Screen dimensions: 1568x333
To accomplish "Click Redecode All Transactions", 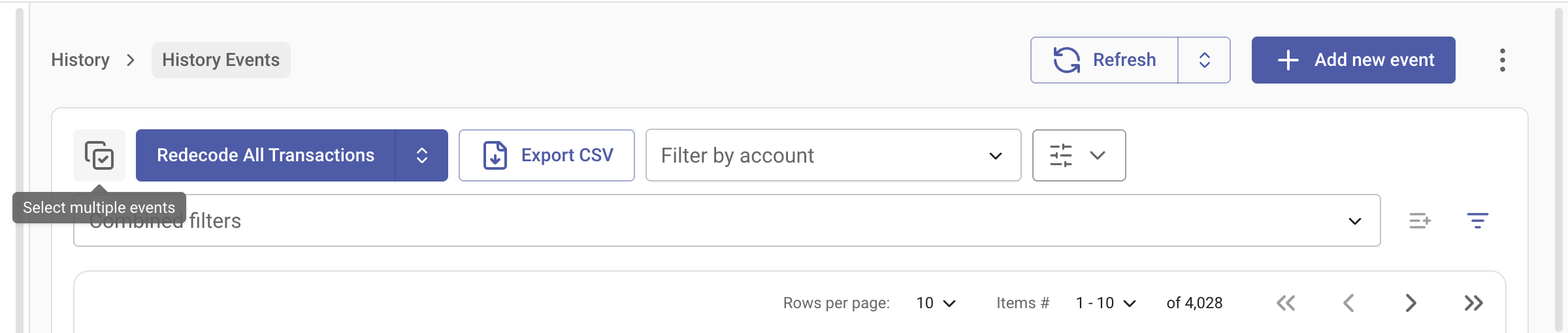I will click(x=265, y=155).
